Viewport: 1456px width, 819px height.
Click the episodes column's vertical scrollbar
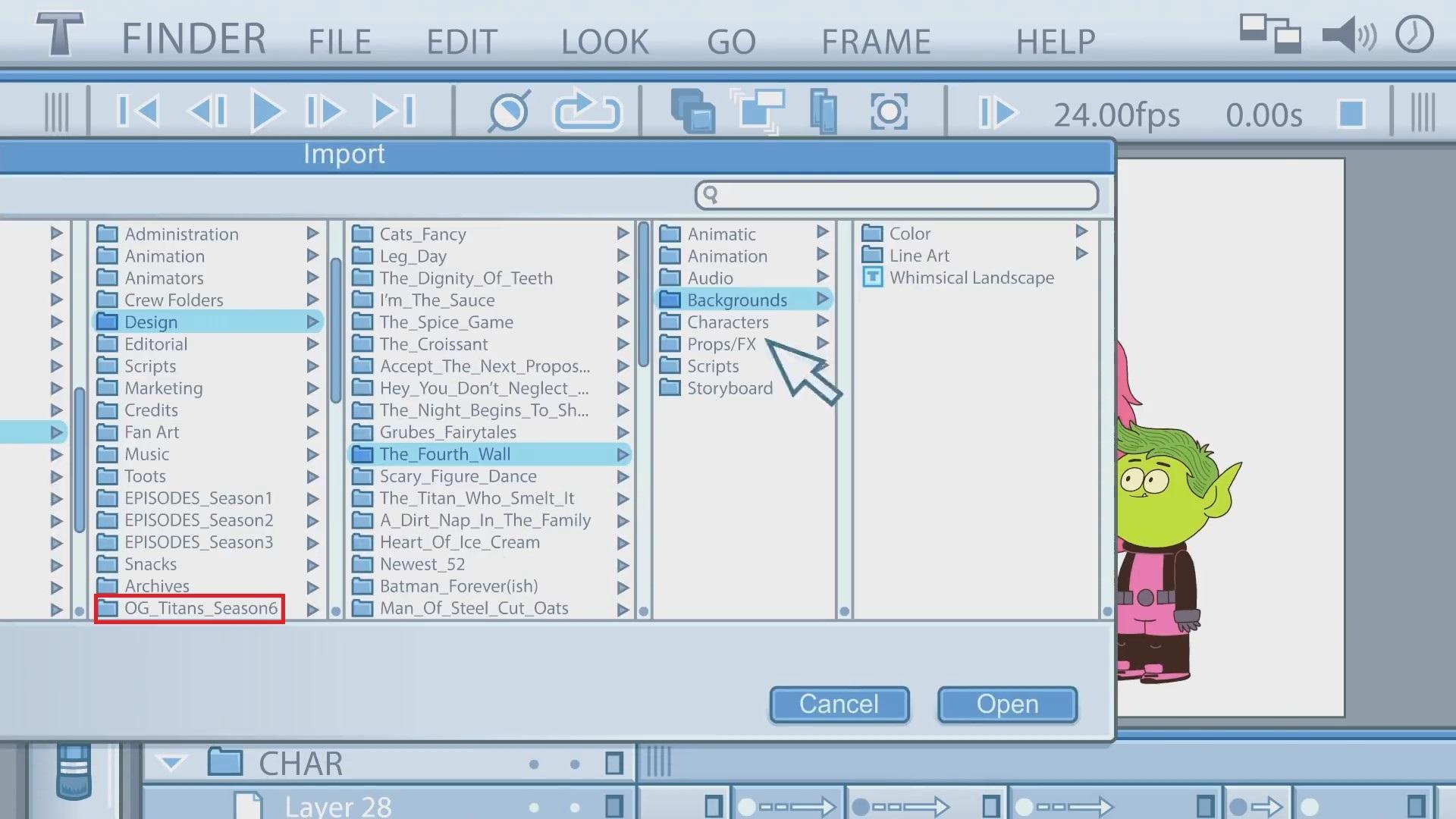[644, 294]
